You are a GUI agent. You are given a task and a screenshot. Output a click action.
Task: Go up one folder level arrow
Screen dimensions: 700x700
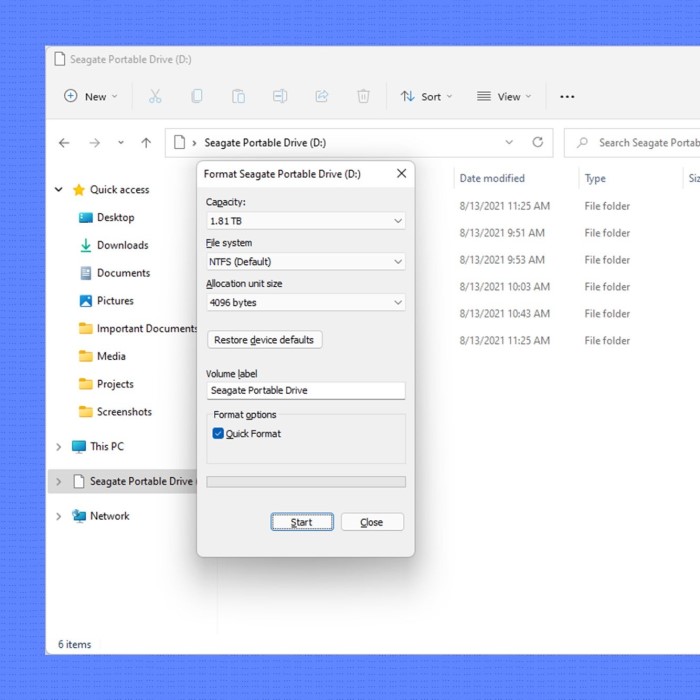[146, 143]
